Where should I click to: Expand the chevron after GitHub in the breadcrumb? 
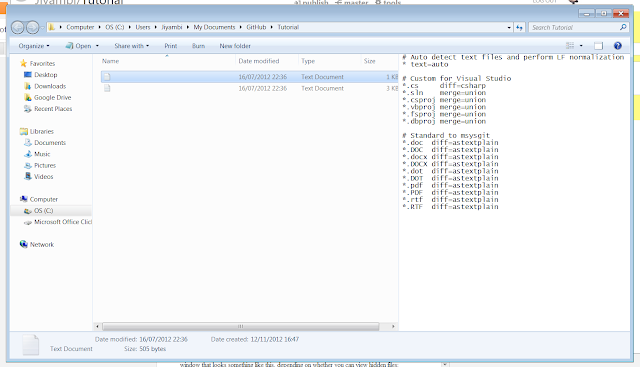point(272,27)
